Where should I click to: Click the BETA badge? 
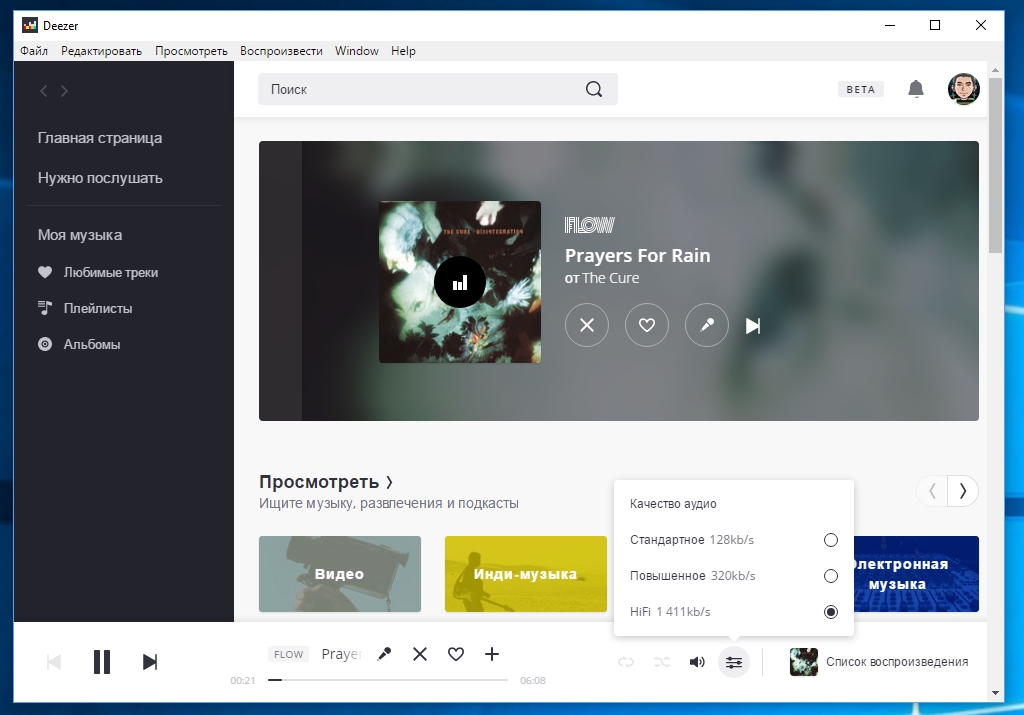pos(861,89)
